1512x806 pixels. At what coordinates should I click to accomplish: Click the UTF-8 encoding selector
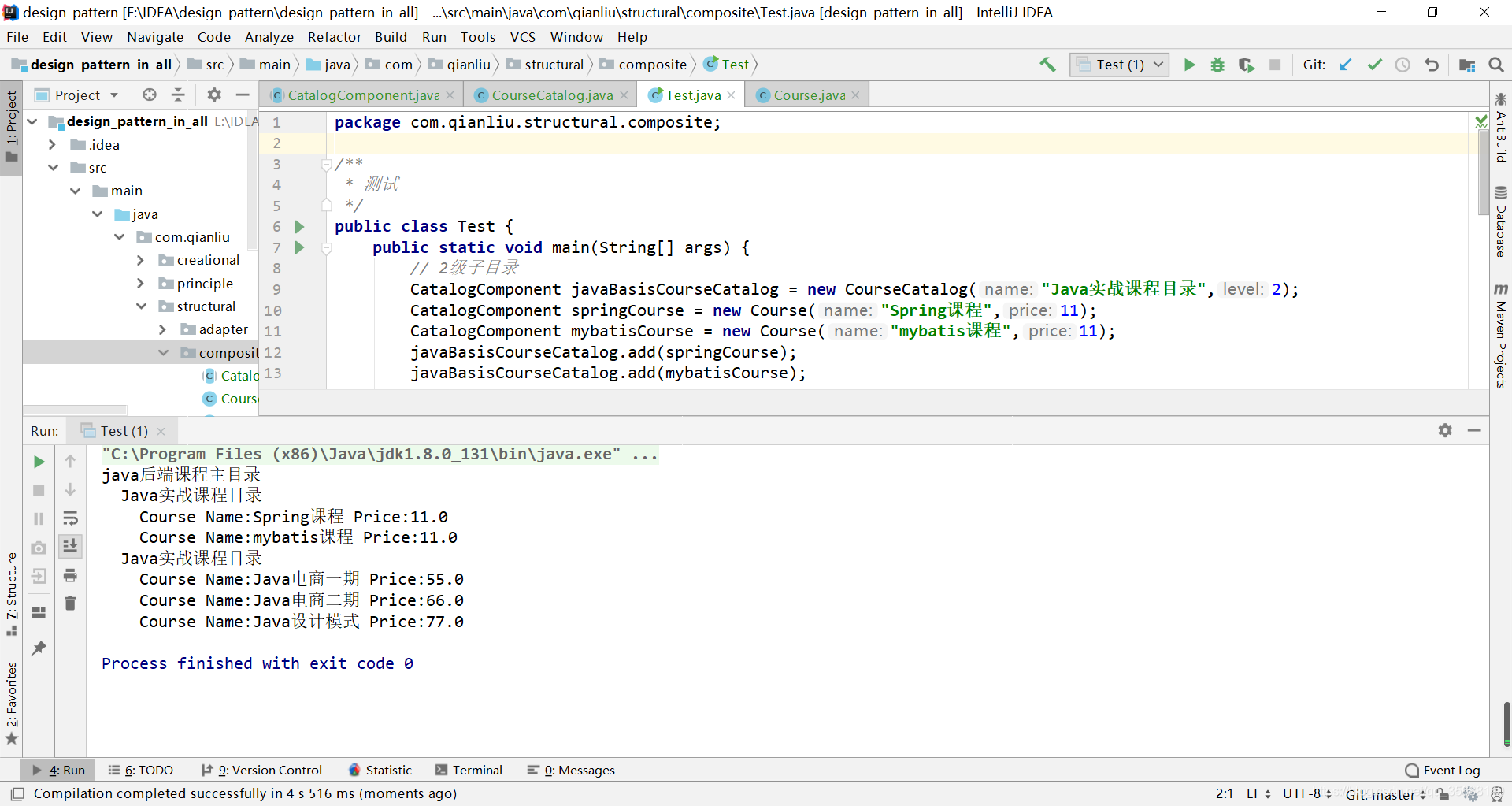pos(1306,794)
